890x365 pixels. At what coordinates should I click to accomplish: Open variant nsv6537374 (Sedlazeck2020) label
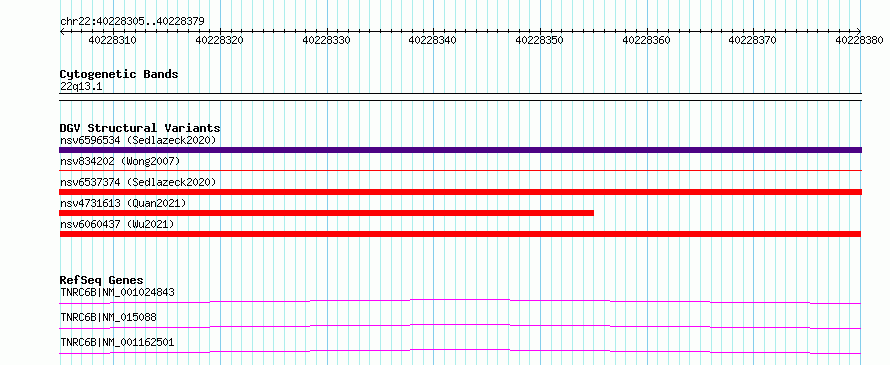[138, 182]
